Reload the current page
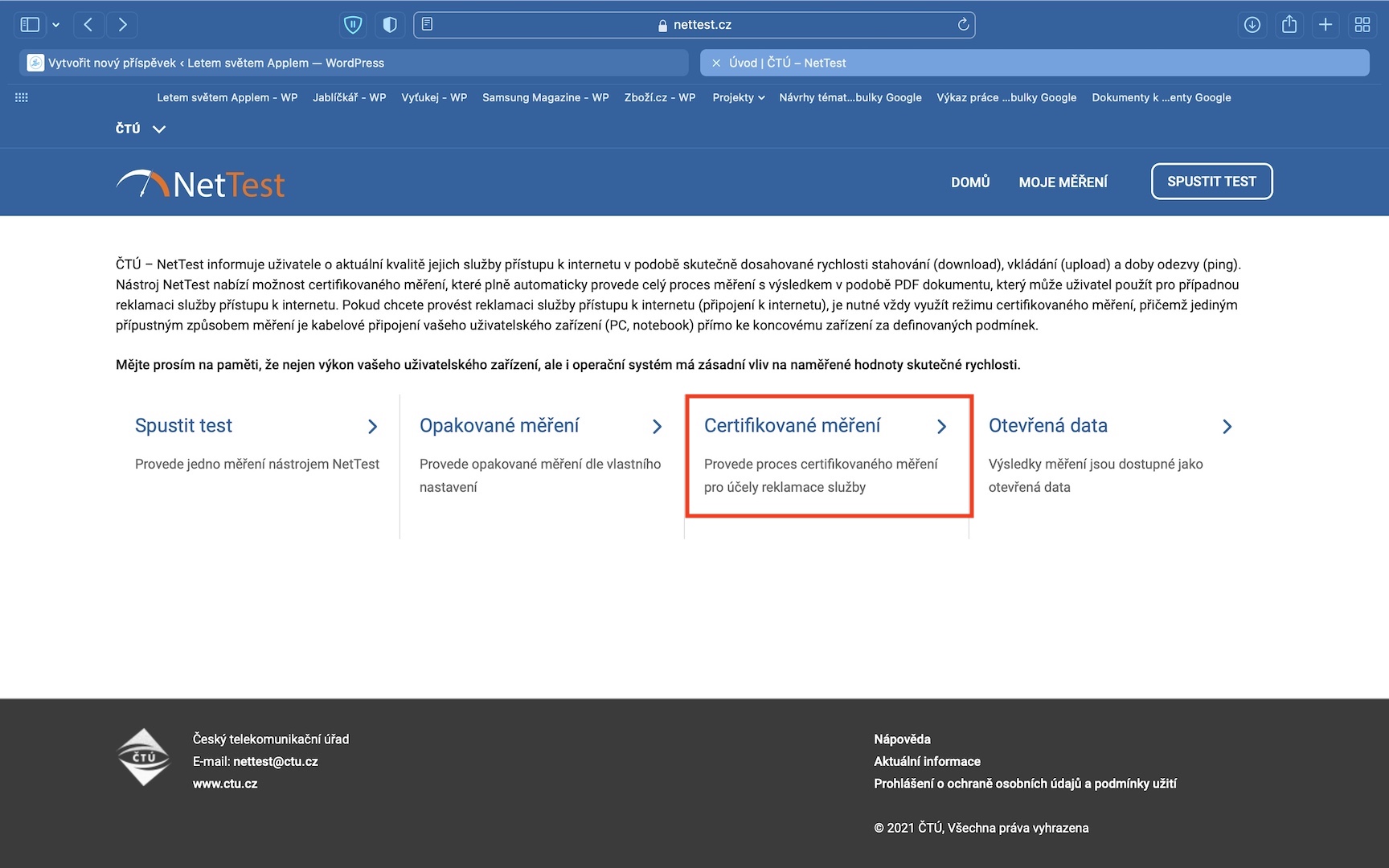Image resolution: width=1389 pixels, height=868 pixels. tap(963, 24)
